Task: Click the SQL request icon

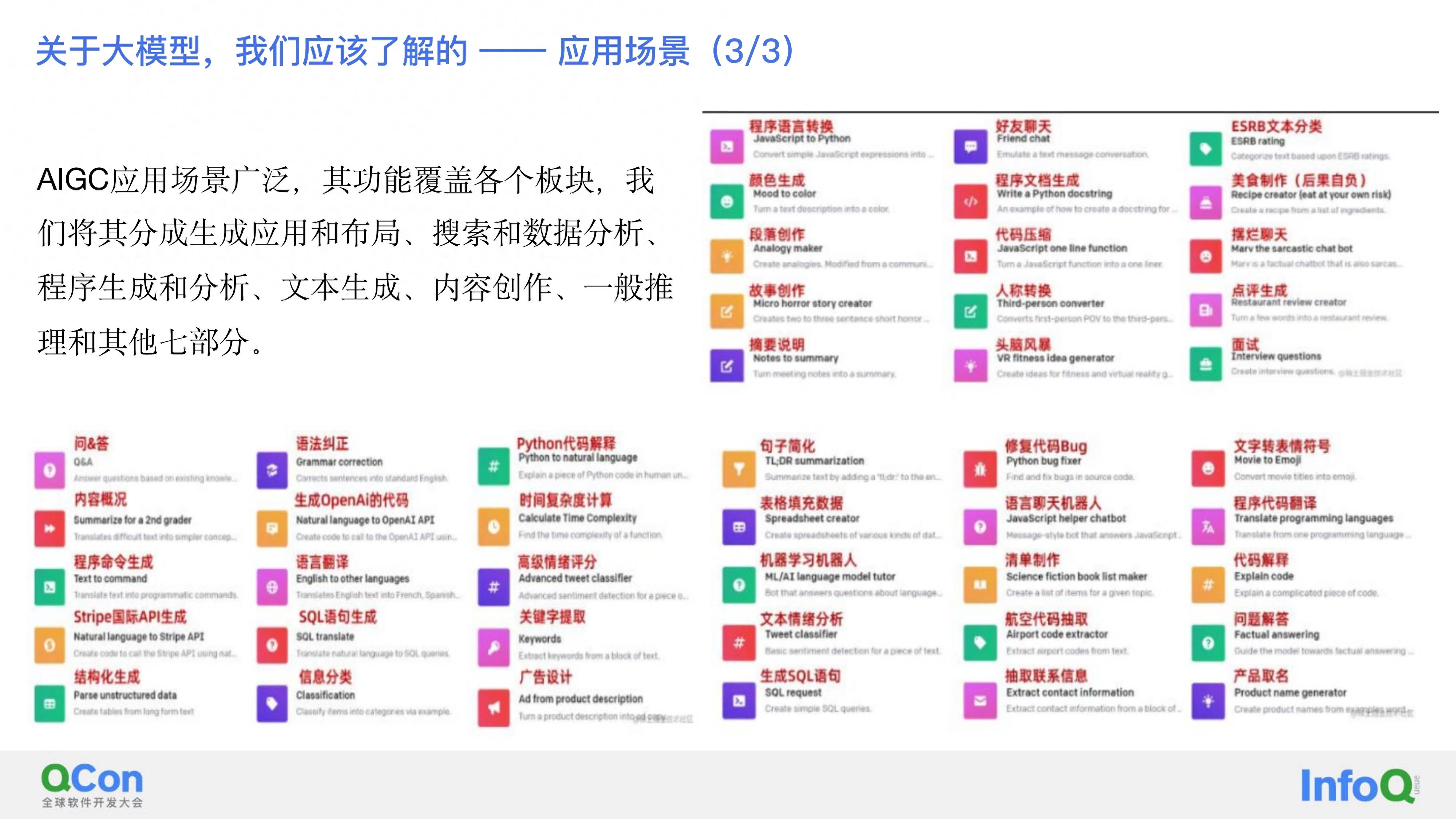Action: [739, 701]
